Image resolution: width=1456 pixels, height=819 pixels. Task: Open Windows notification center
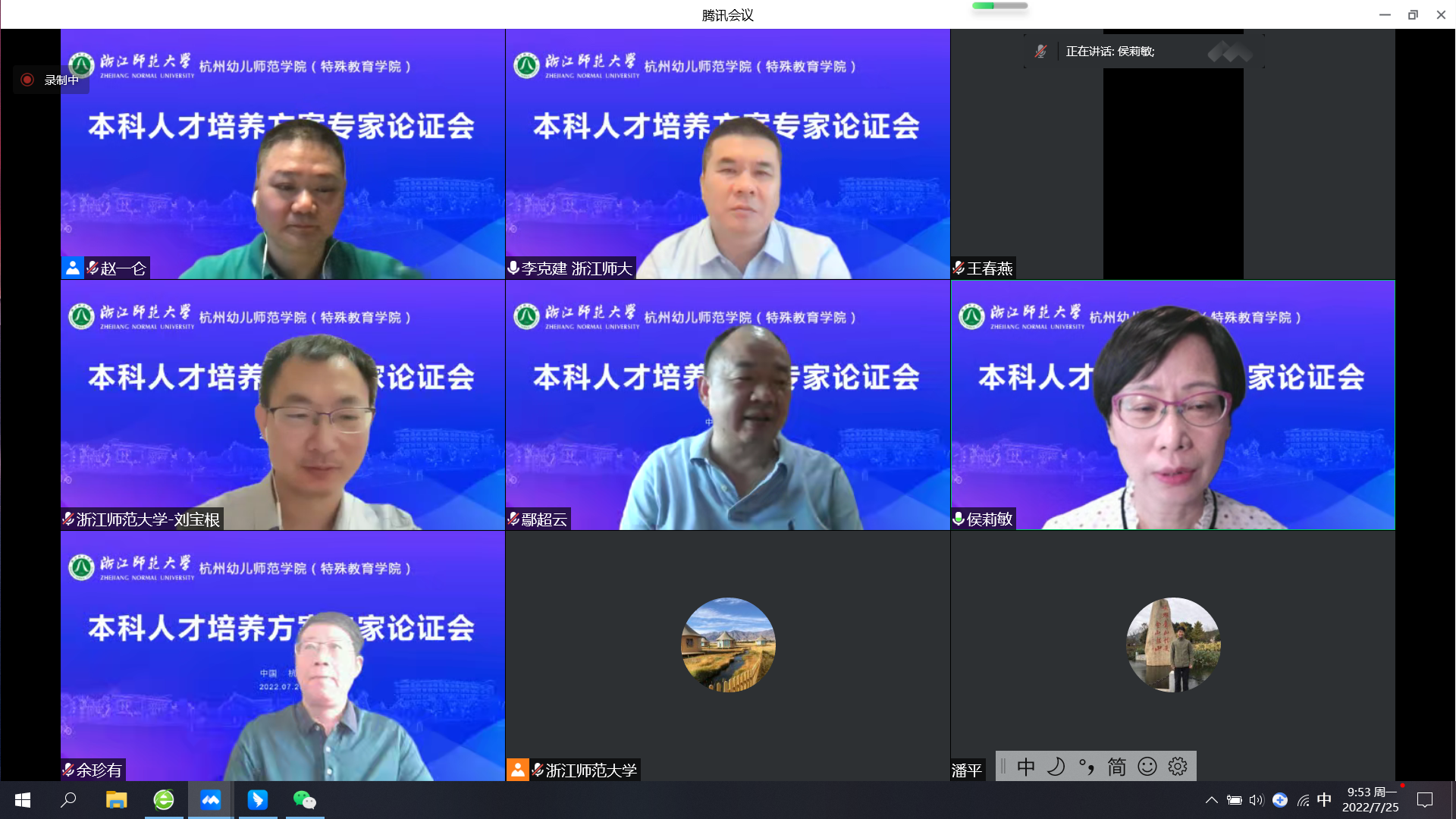pyautogui.click(x=1425, y=800)
